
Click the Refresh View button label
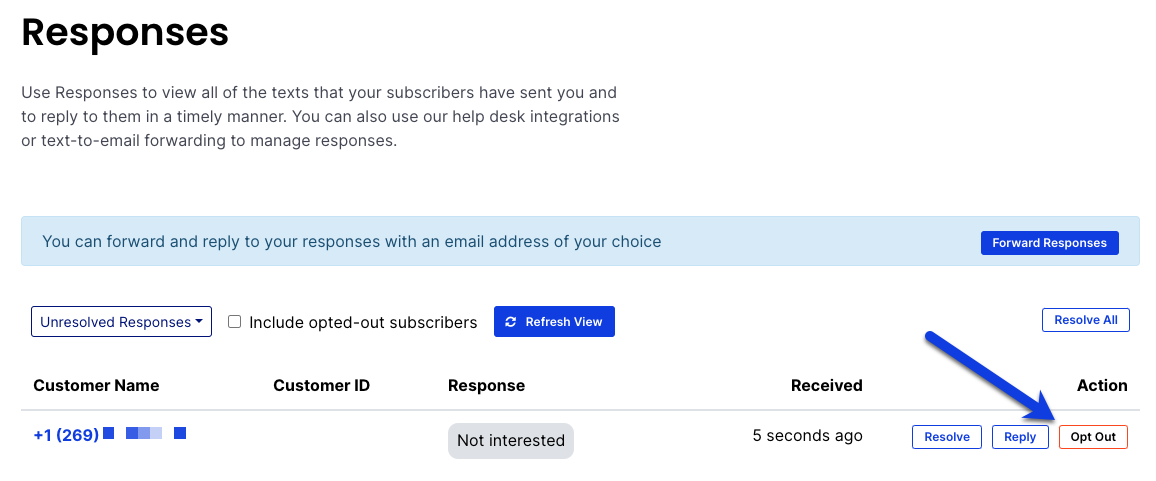point(563,322)
